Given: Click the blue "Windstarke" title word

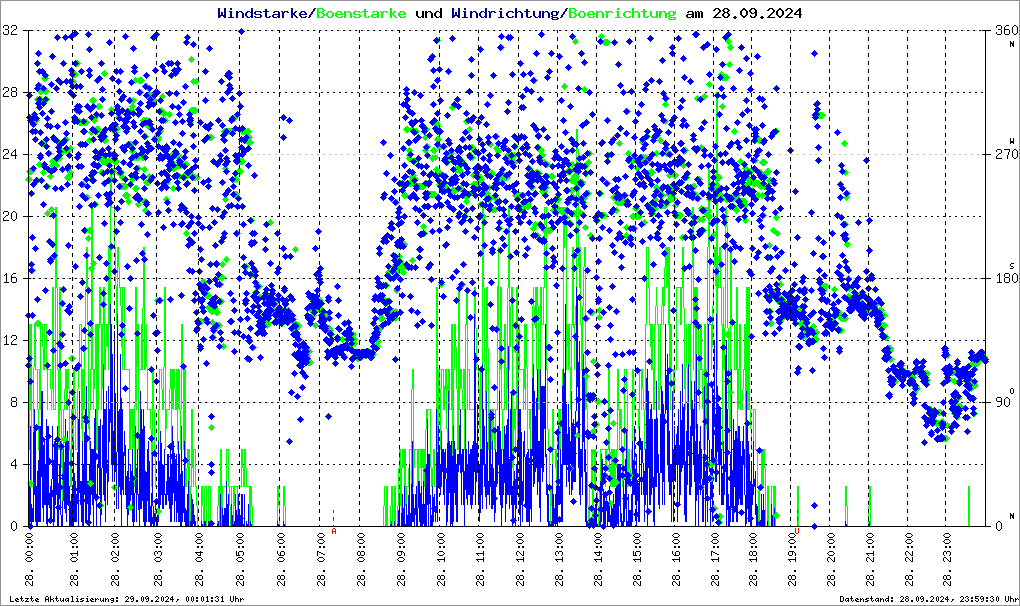Looking at the screenshot, I should pyautogui.click(x=264, y=14).
